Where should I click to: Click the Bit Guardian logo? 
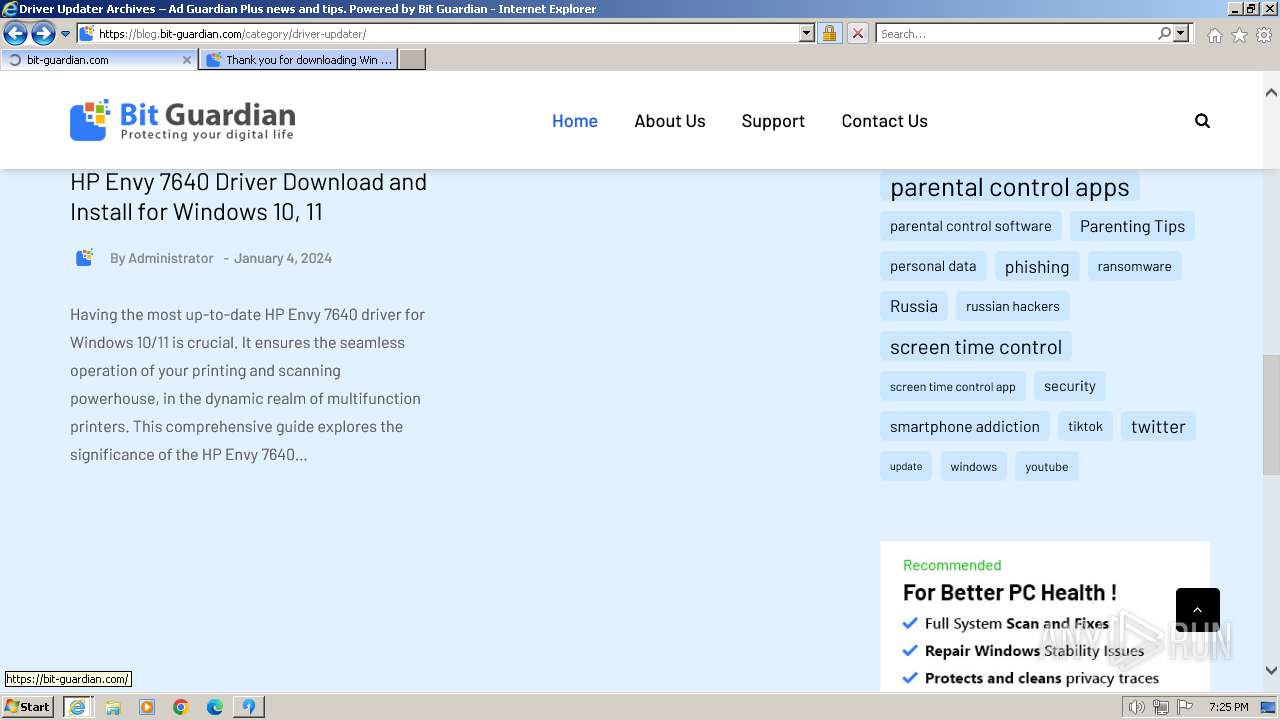point(182,120)
